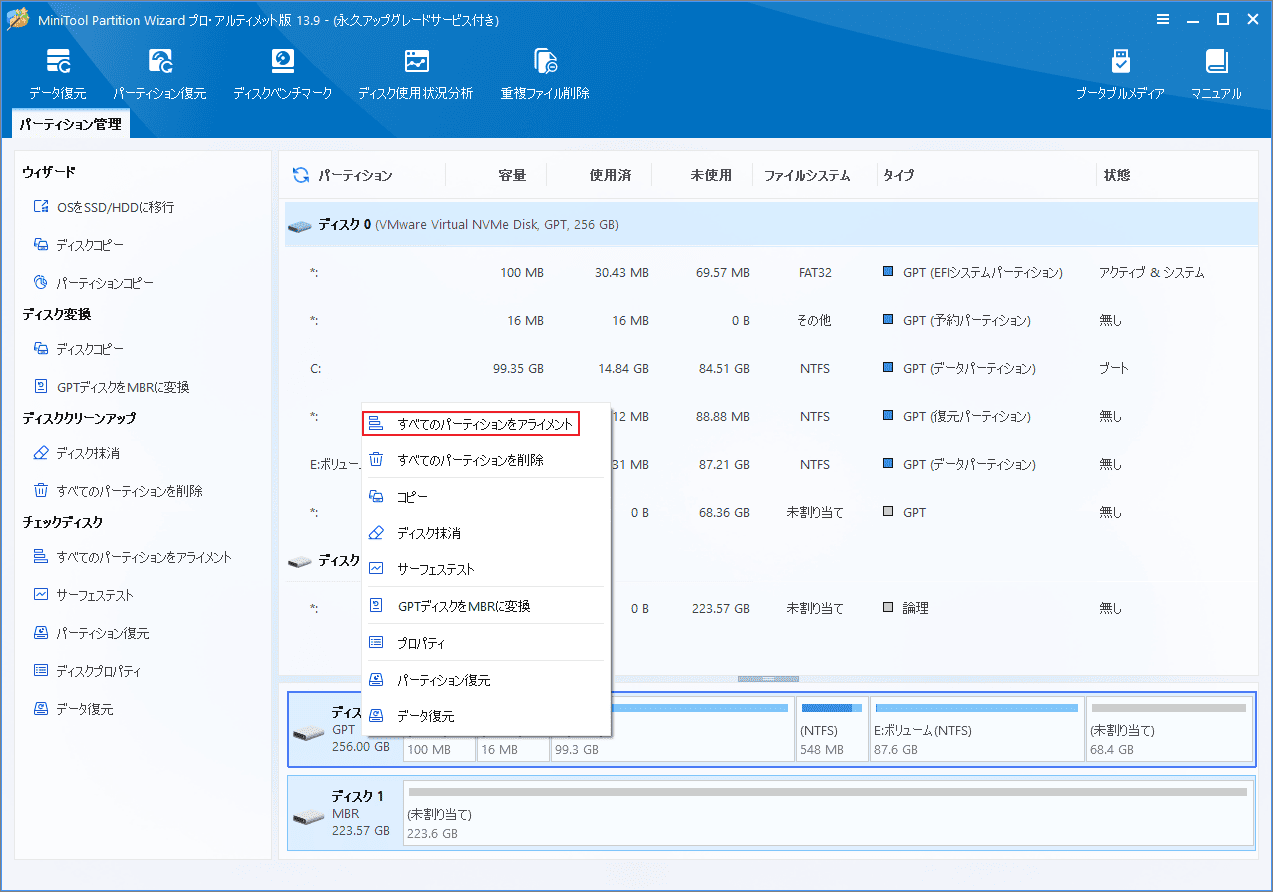Choose ディスク抹消 in context menu
The image size is (1273, 892).
point(486,533)
